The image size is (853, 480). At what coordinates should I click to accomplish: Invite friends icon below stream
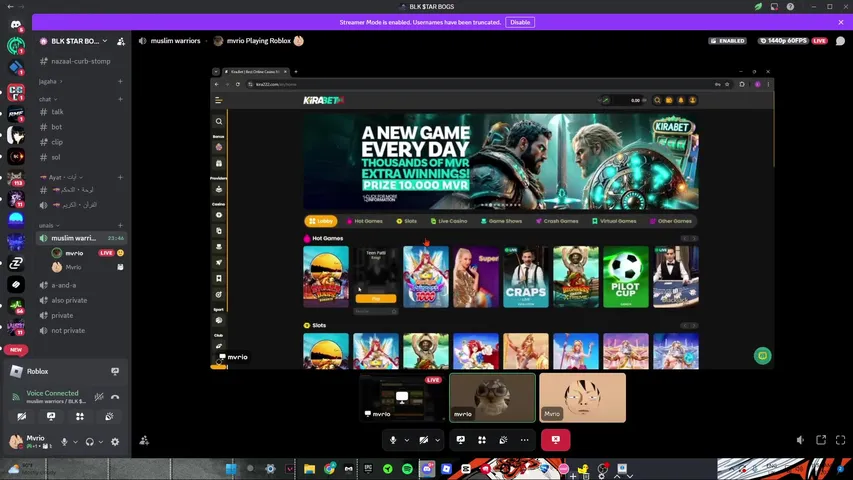click(x=144, y=440)
